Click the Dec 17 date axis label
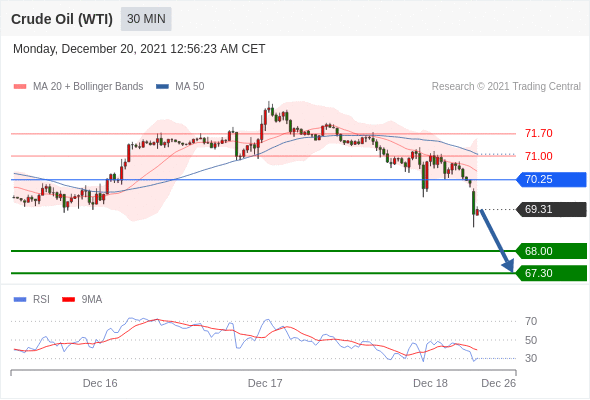Image resolution: width=590 pixels, height=400 pixels. click(x=265, y=383)
